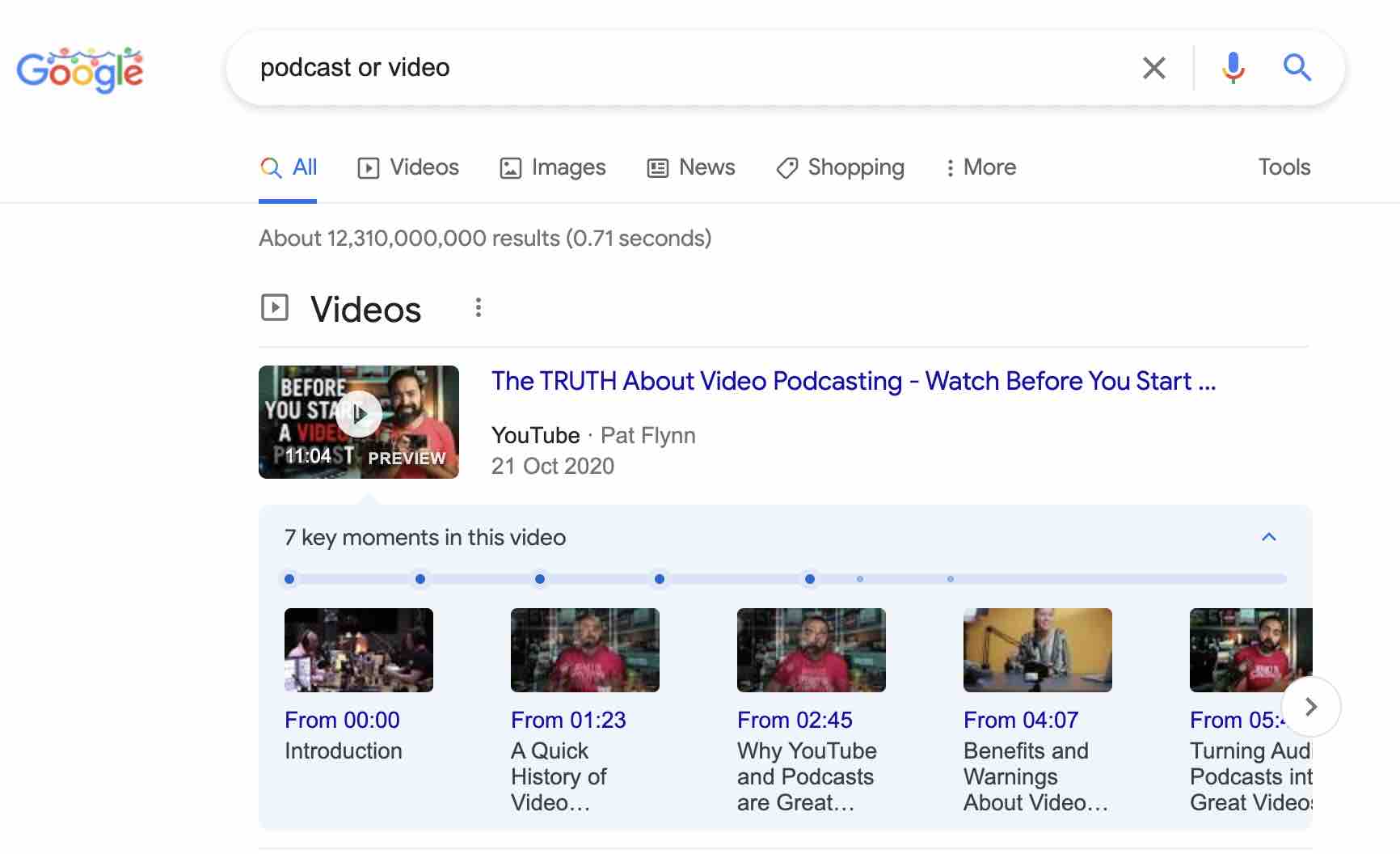Click the price tag icon on Shopping tab

[x=786, y=167]
